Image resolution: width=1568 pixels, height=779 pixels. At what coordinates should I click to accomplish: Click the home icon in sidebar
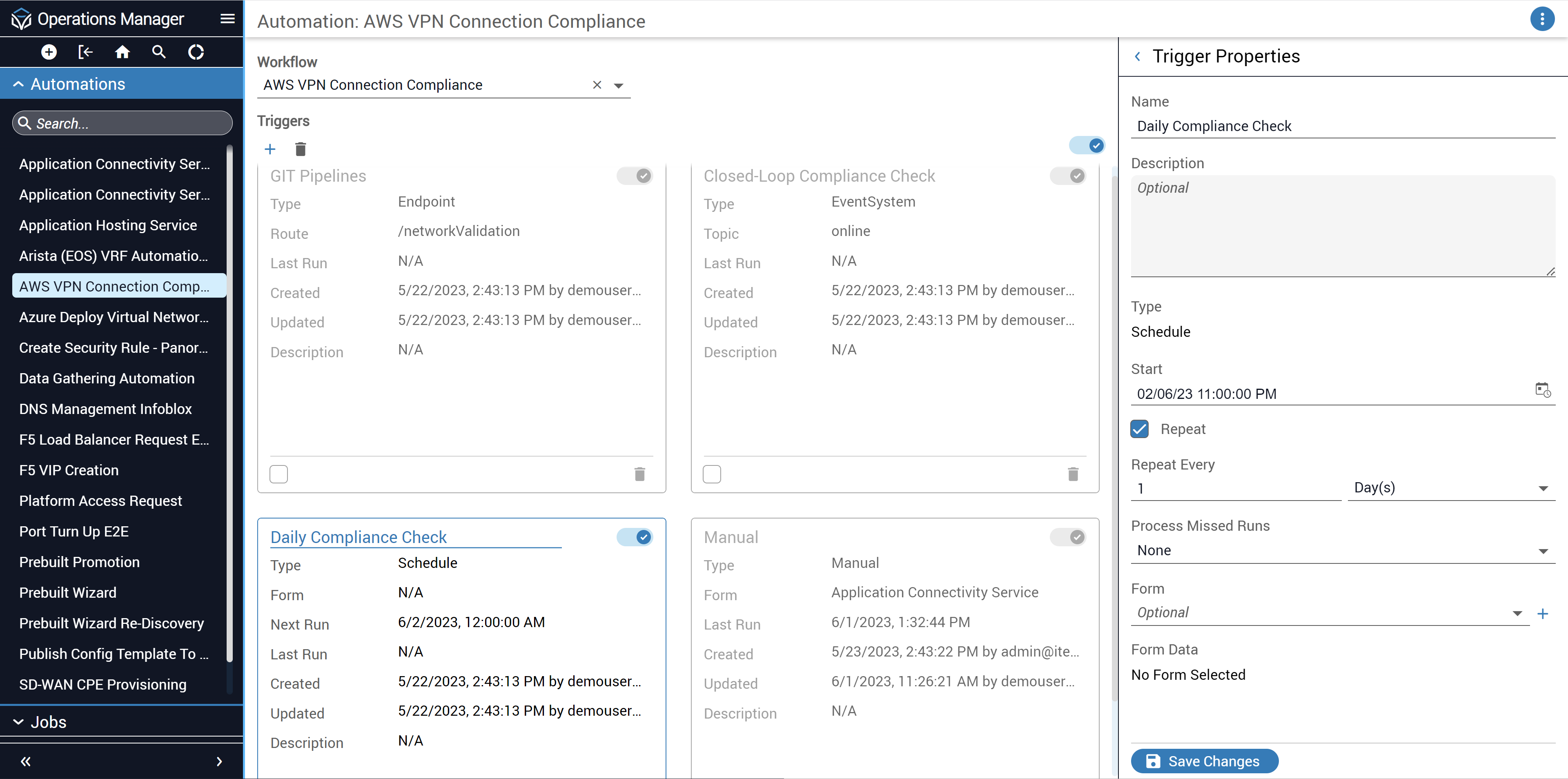coord(122,52)
